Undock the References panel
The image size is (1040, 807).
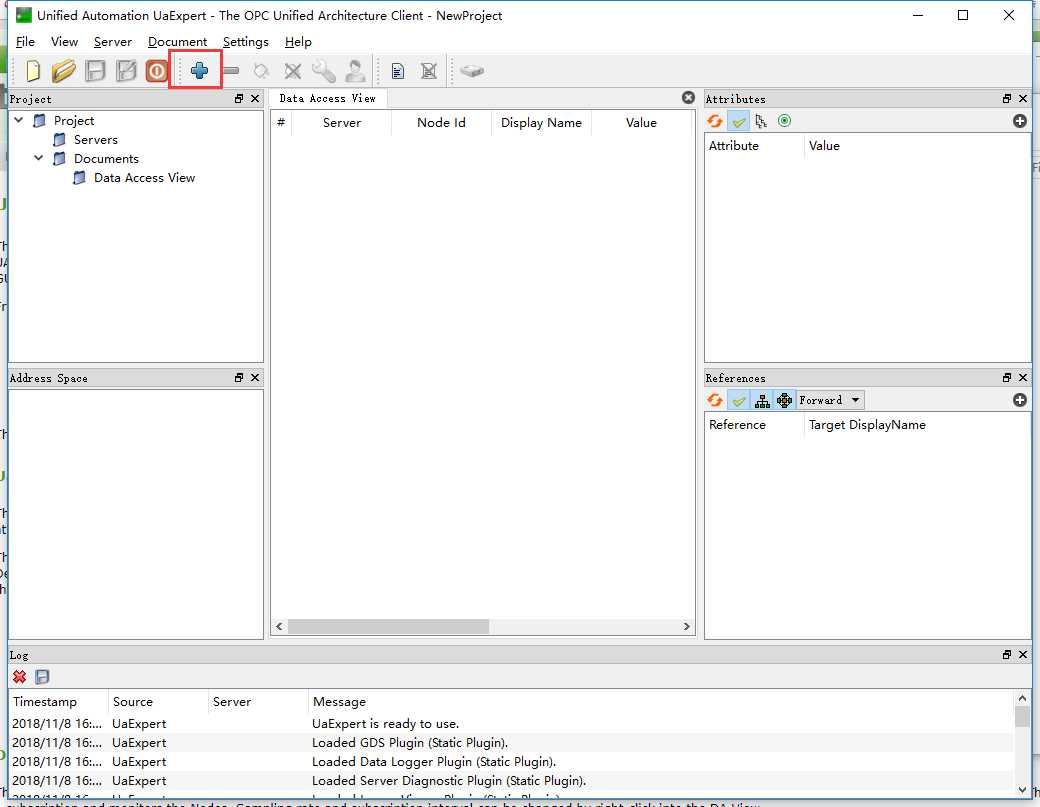[x=1007, y=377]
